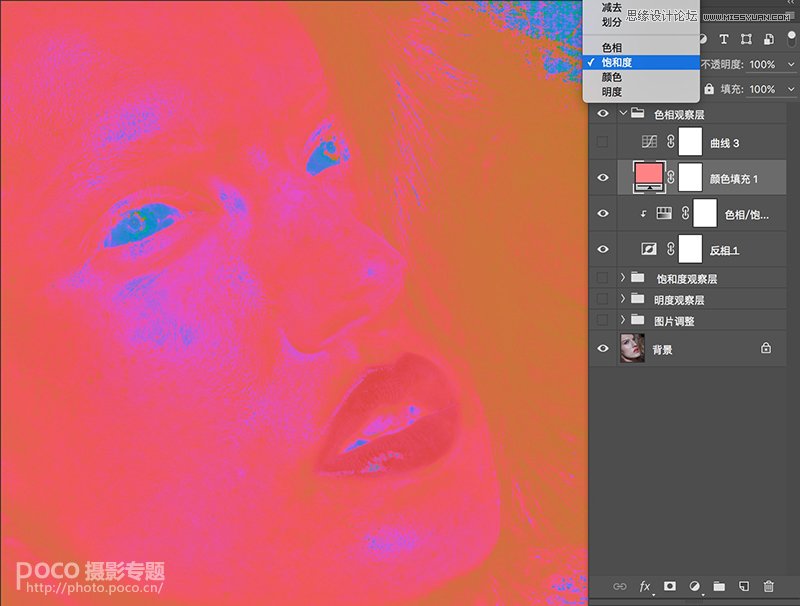Select the 颜色填充 1 layer mask

[x=690, y=178]
